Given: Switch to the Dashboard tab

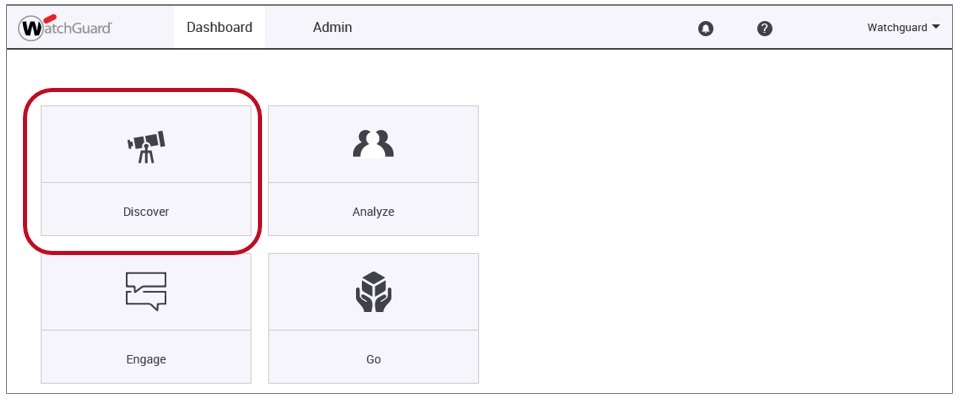Looking at the screenshot, I should tap(219, 27).
